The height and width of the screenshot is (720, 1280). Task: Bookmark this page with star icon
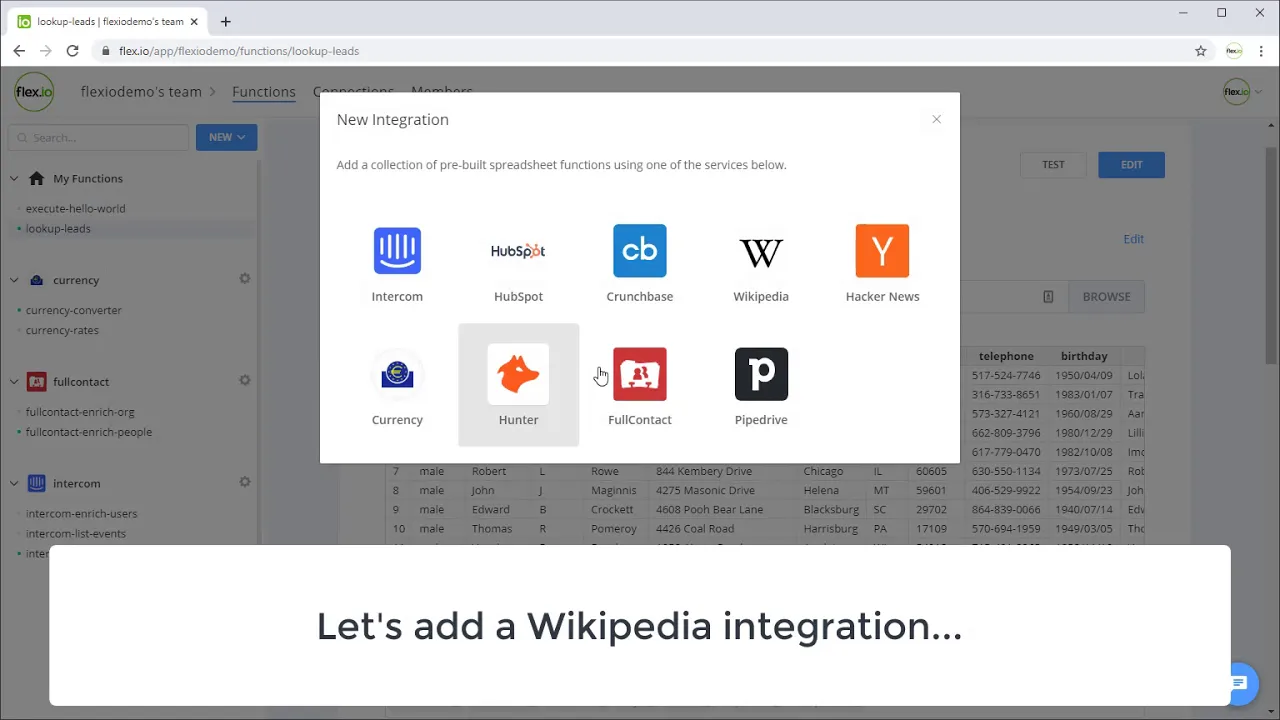1201,51
